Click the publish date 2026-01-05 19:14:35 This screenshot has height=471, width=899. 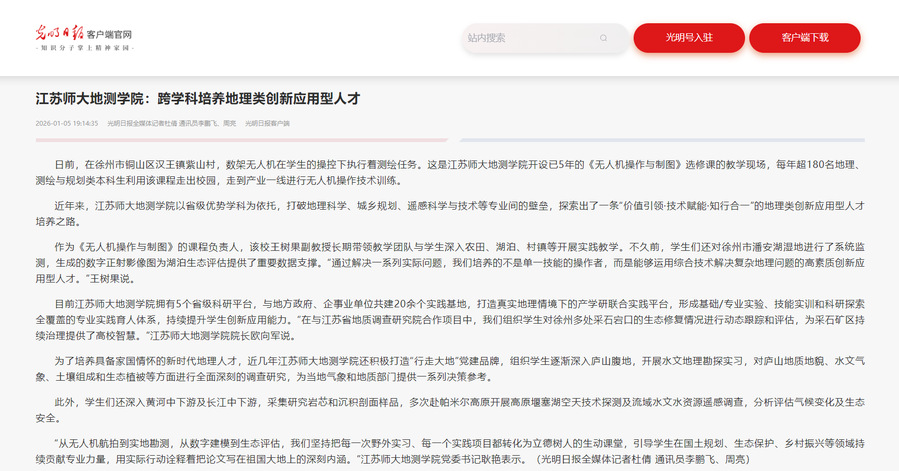click(66, 123)
